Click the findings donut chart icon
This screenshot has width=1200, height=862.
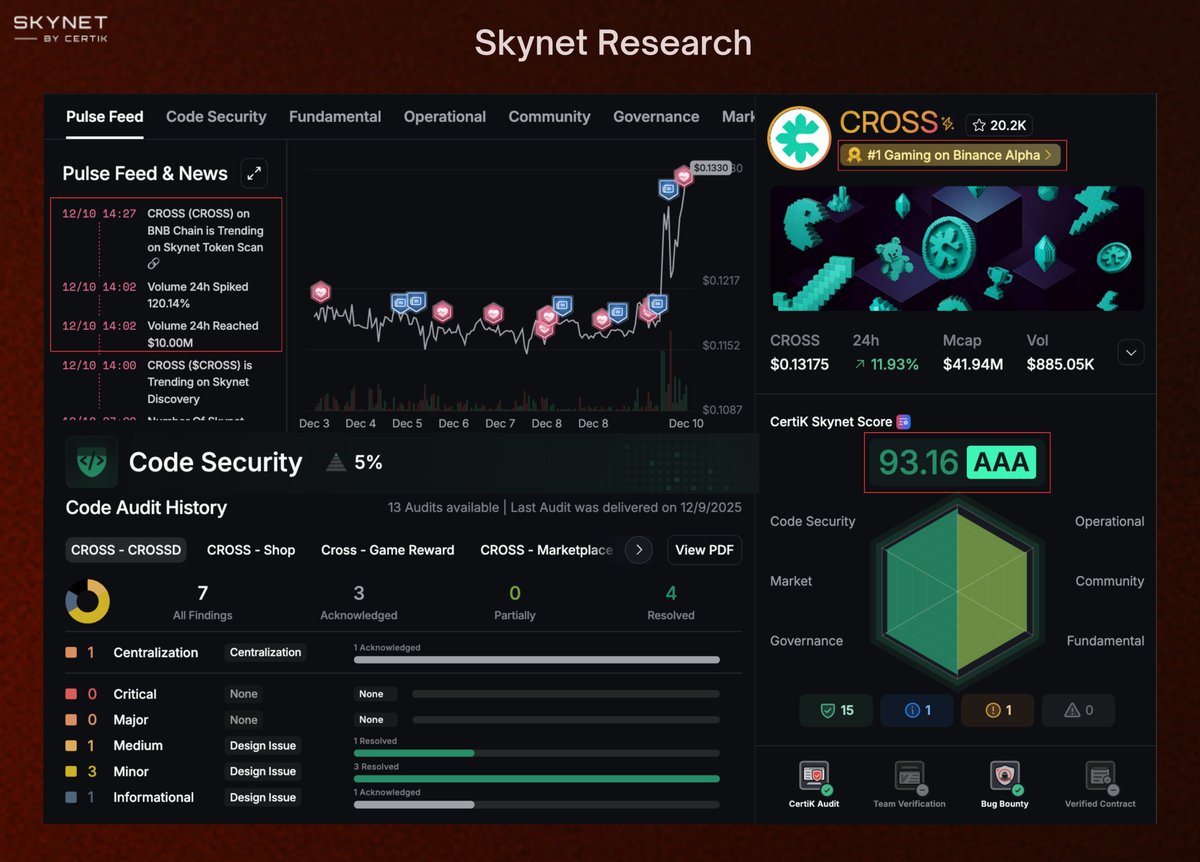pos(88,601)
